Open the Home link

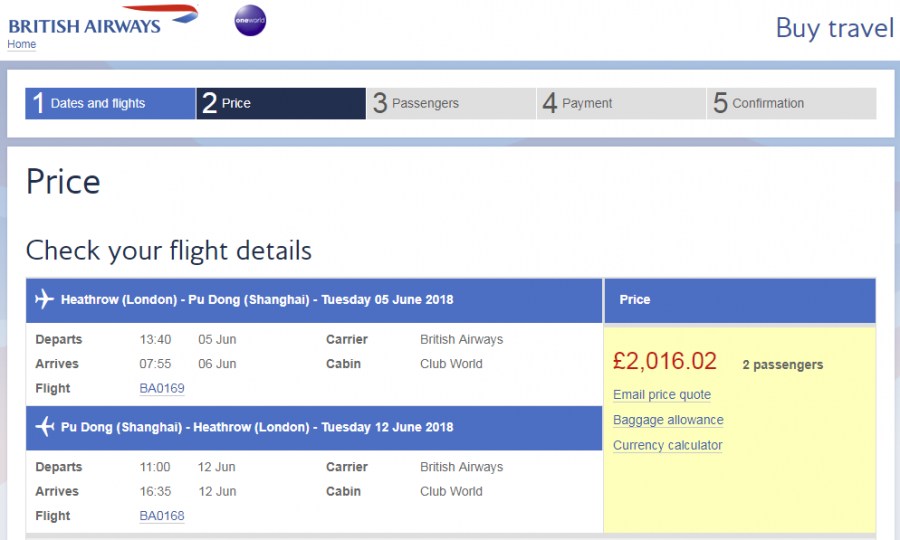pyautogui.click(x=22, y=45)
